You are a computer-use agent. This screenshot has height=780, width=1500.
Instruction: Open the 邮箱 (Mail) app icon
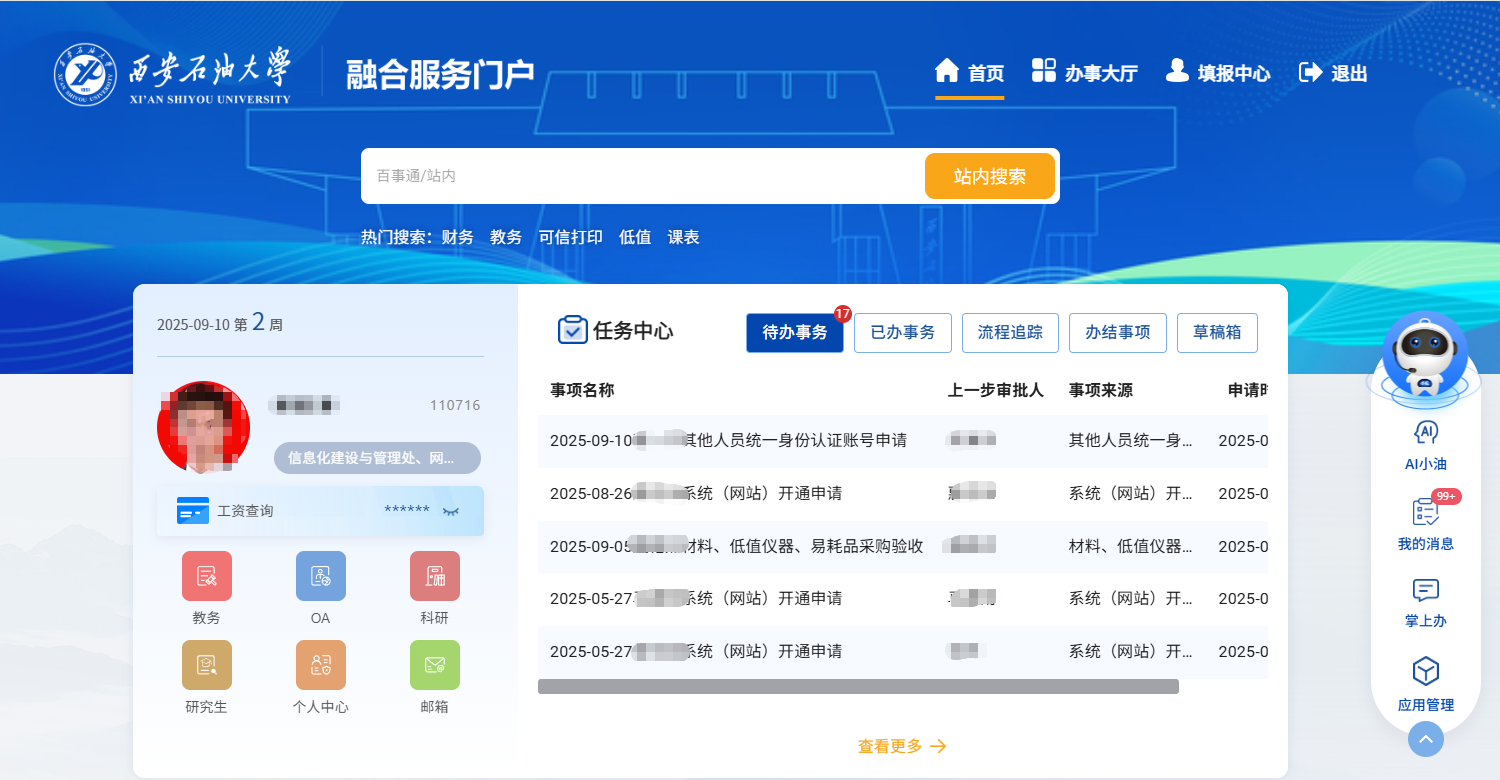tap(434, 665)
